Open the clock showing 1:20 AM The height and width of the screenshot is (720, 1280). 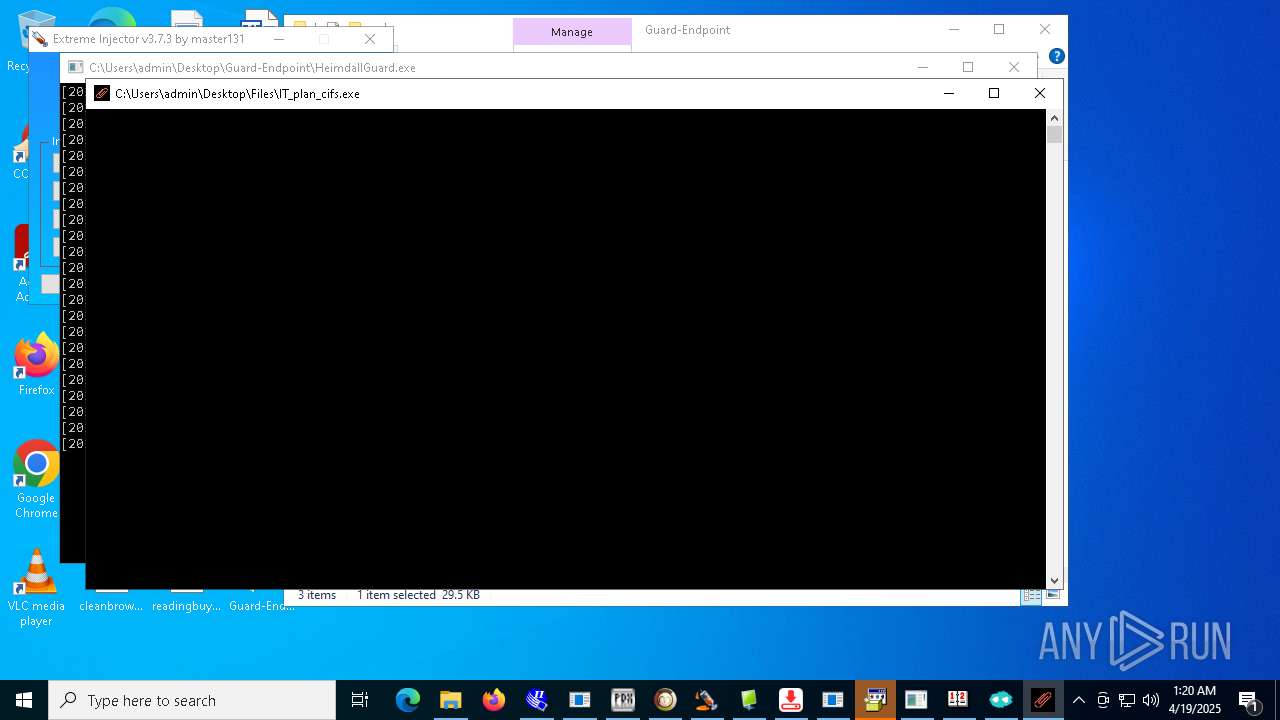tap(1194, 700)
